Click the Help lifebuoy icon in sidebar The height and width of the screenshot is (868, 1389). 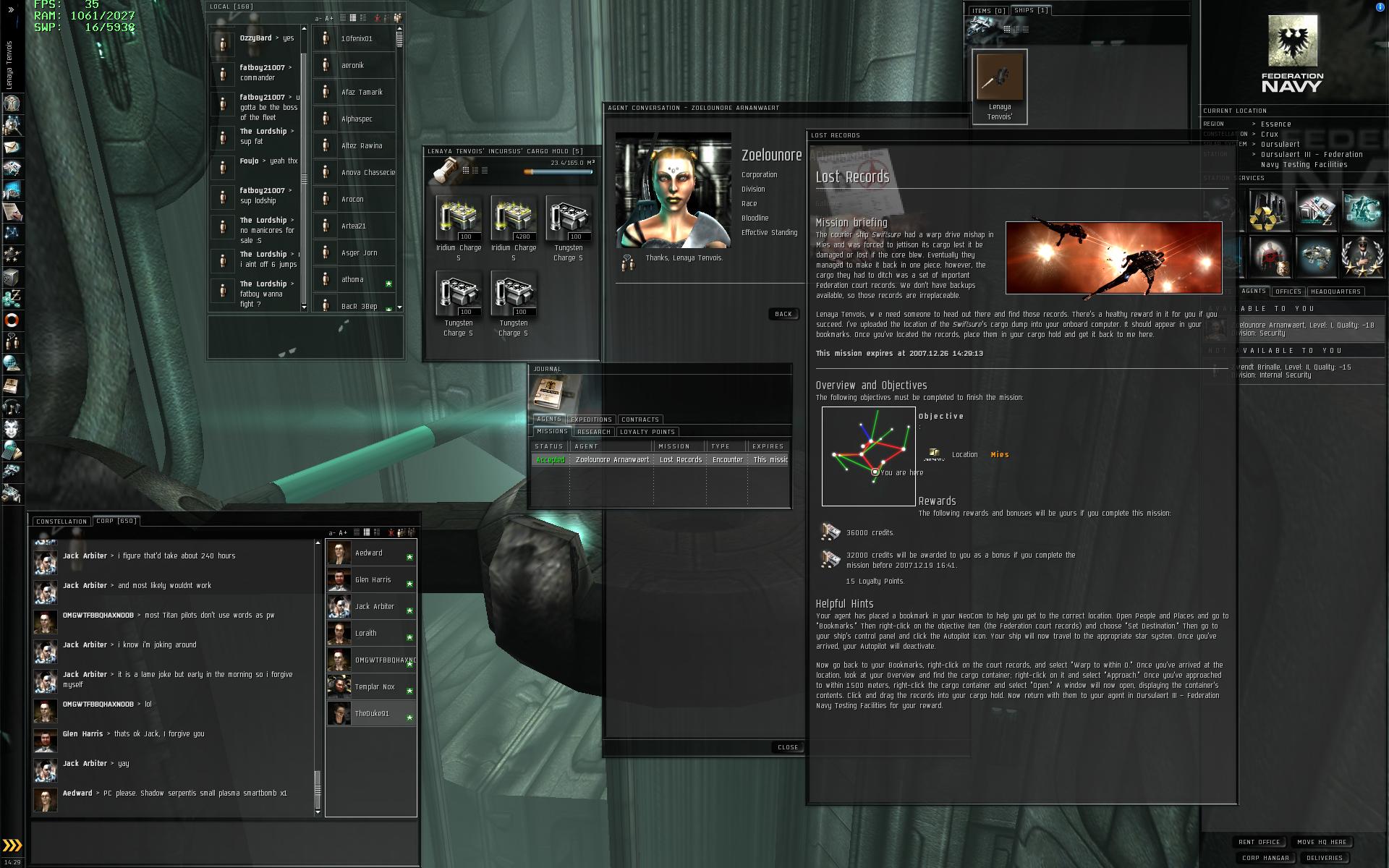coord(12,320)
